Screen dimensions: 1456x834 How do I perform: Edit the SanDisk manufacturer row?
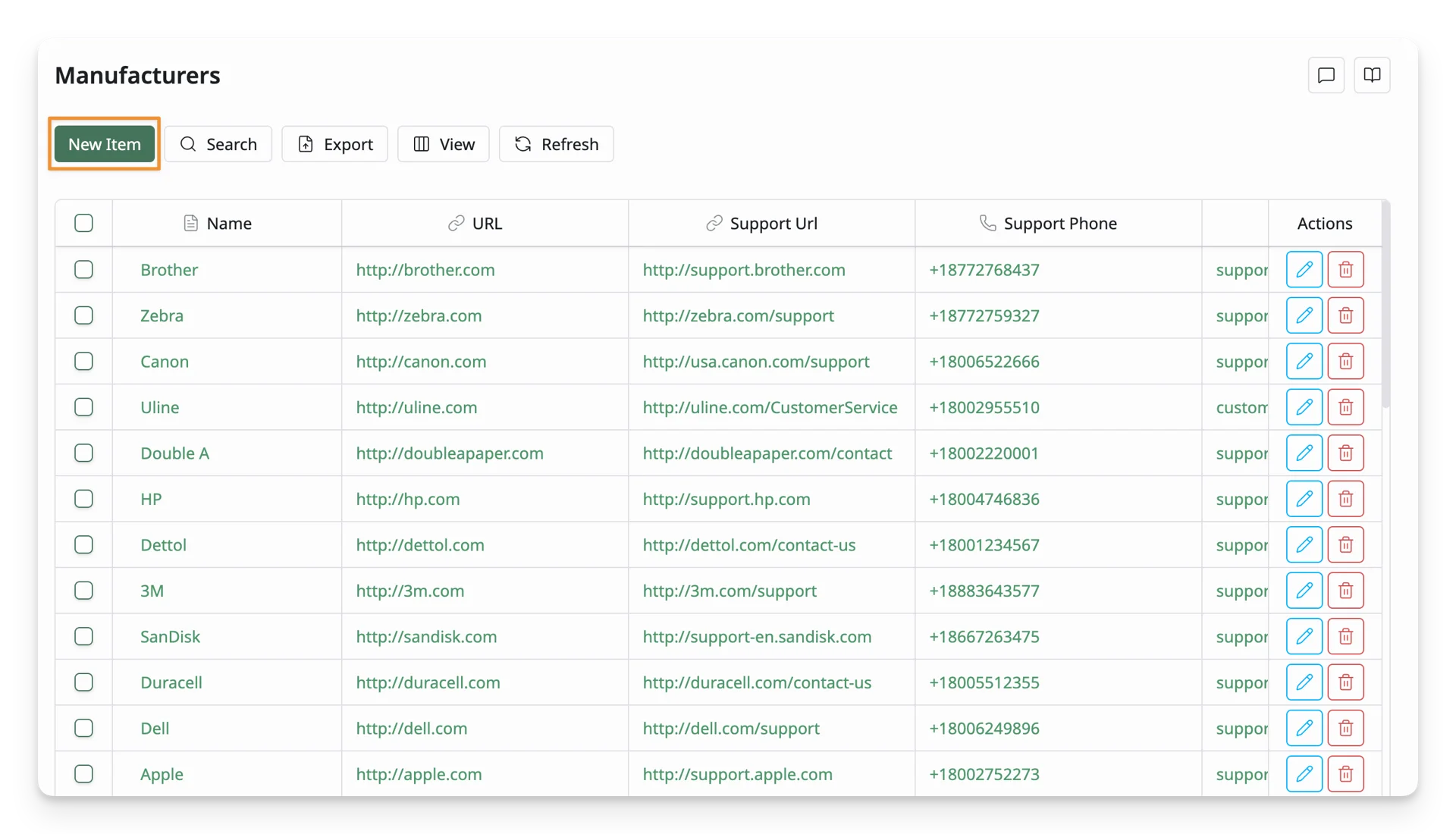pyautogui.click(x=1304, y=636)
